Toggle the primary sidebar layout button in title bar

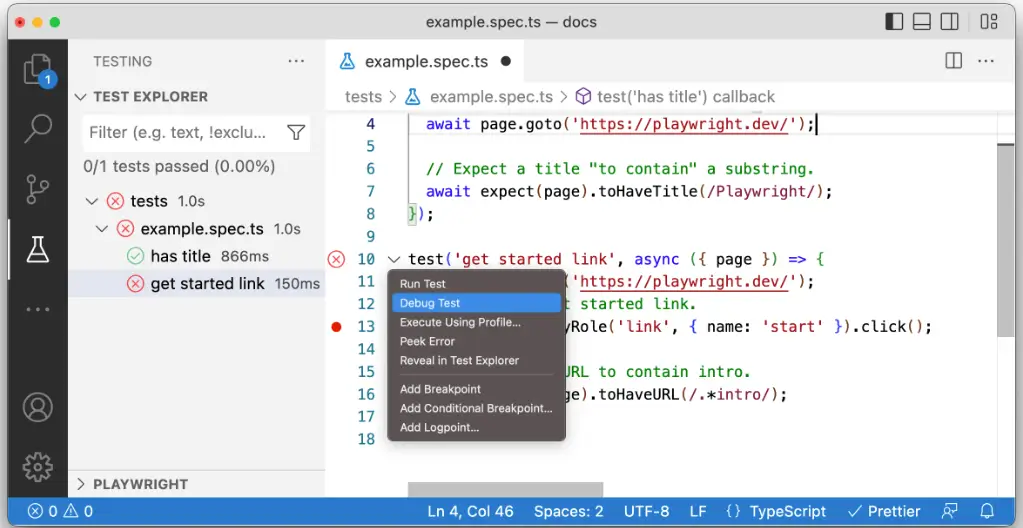[893, 21]
